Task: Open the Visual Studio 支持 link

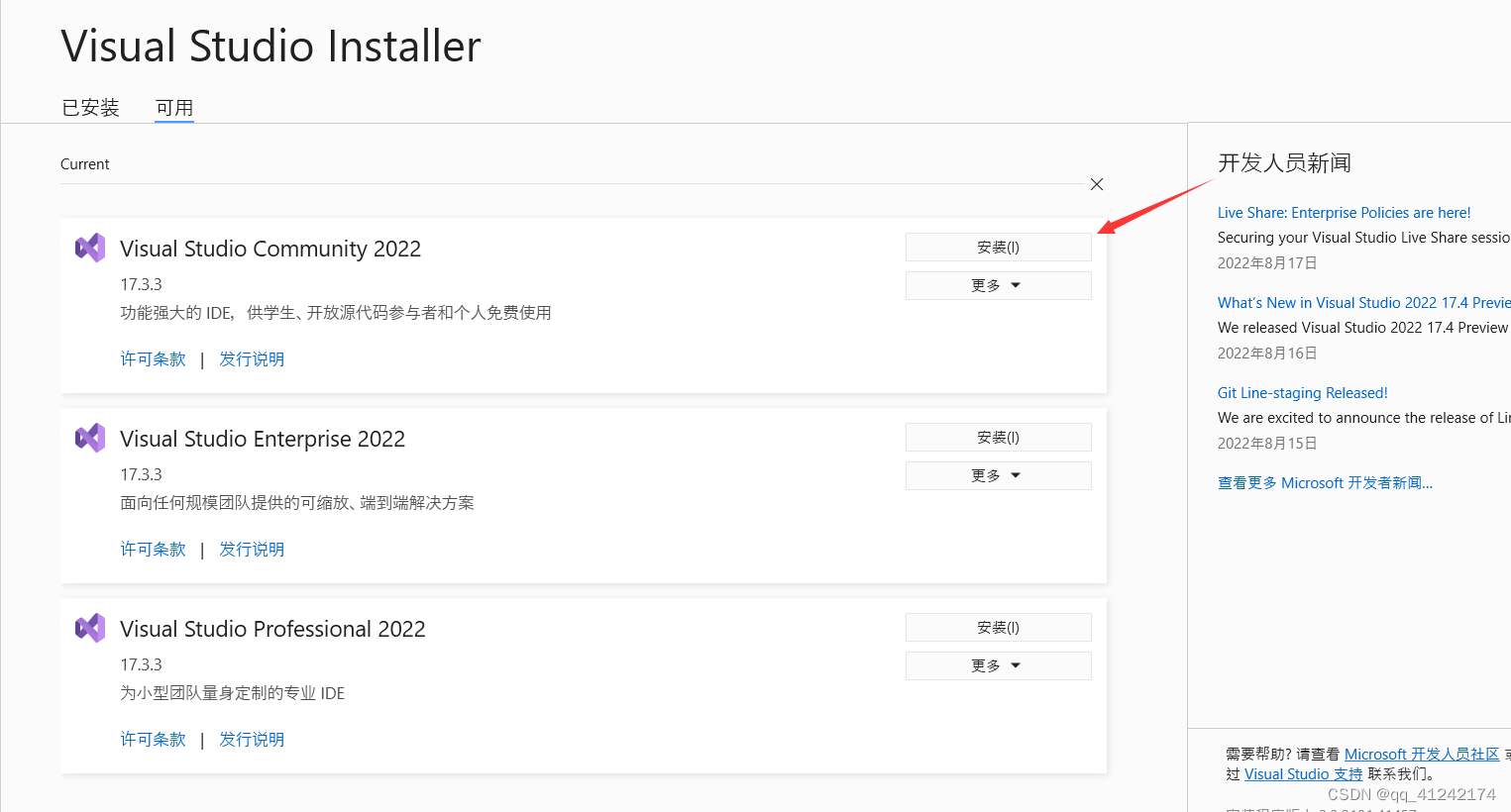Action: point(1304,774)
